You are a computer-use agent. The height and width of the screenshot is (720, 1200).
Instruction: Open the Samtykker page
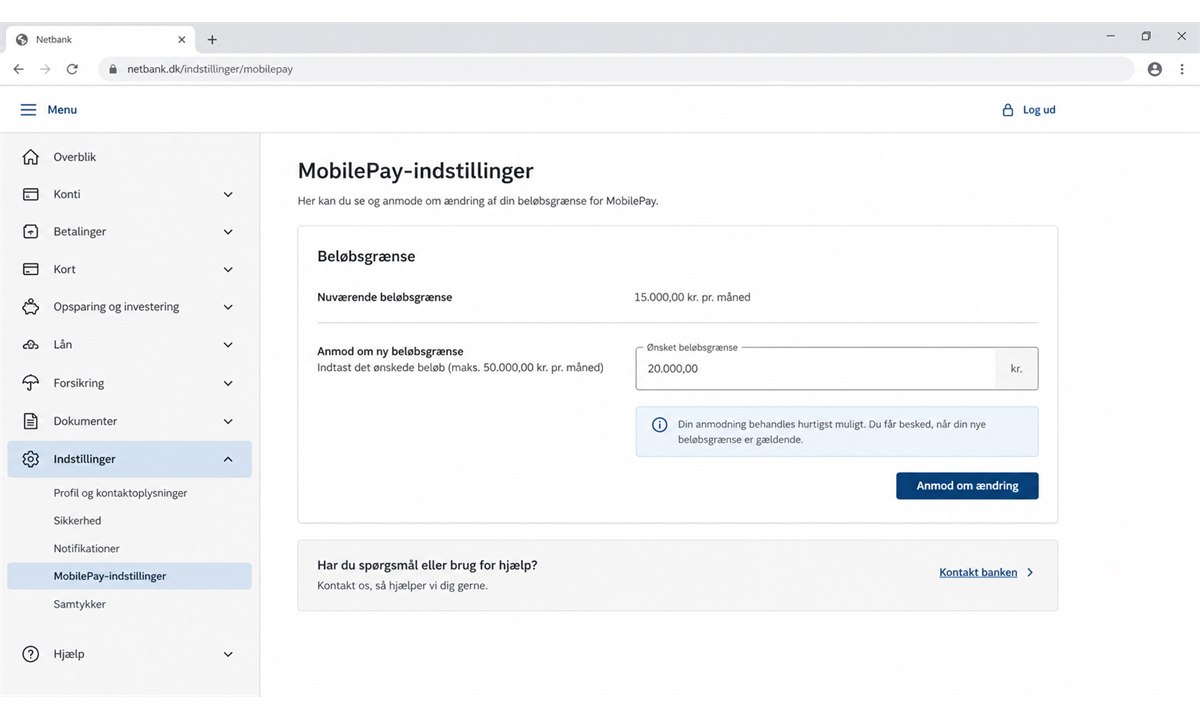[x=79, y=604]
